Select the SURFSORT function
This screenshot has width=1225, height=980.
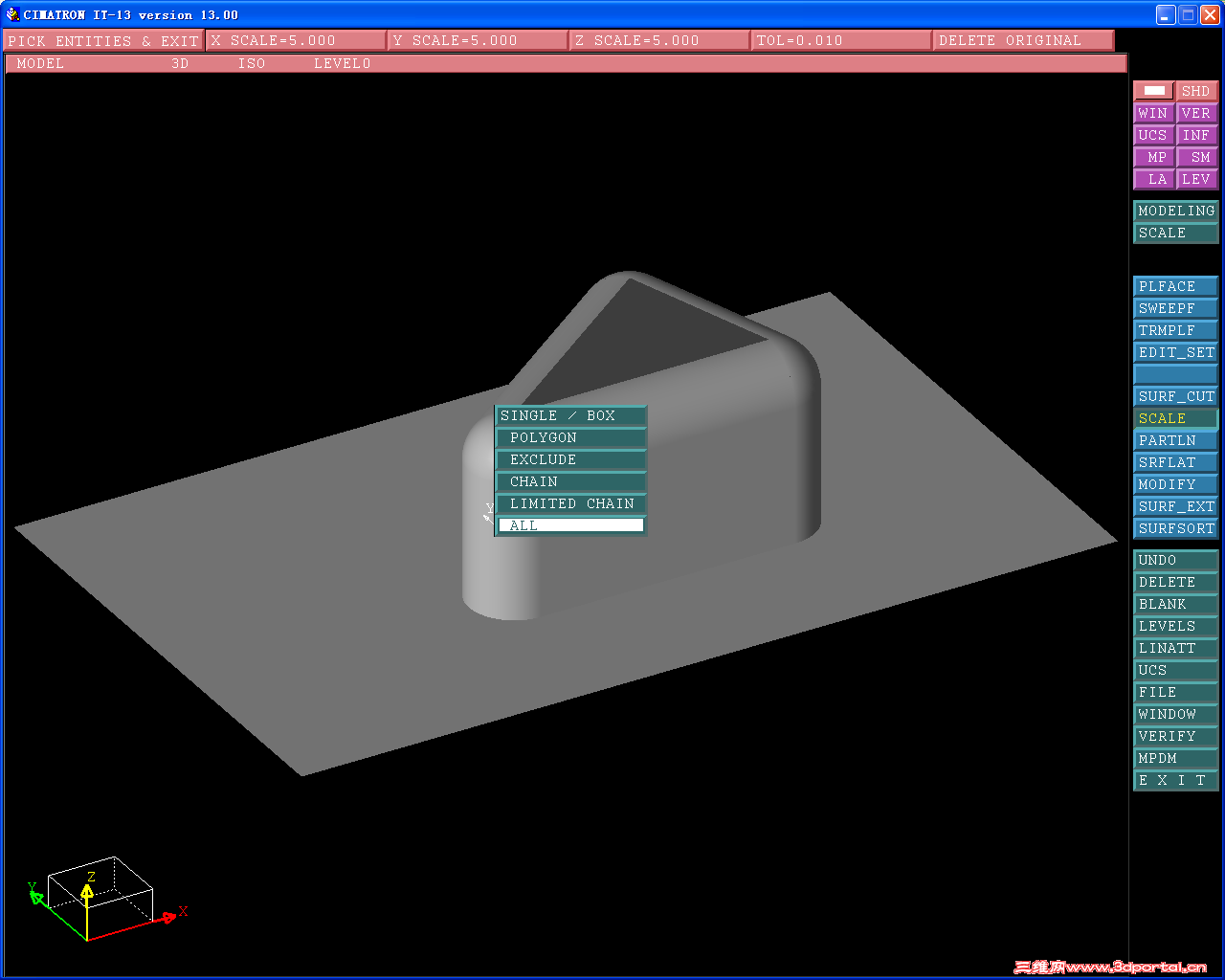coord(1176,528)
